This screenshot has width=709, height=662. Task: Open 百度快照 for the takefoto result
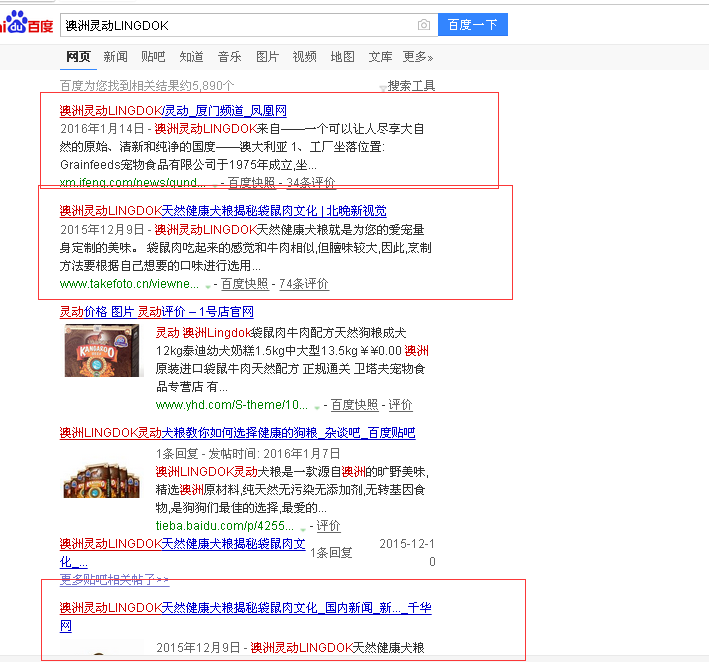point(245,284)
